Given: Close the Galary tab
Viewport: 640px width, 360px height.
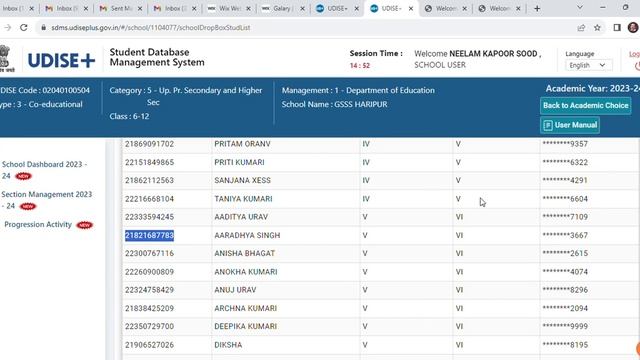Looking at the screenshot, I should coord(302,8).
